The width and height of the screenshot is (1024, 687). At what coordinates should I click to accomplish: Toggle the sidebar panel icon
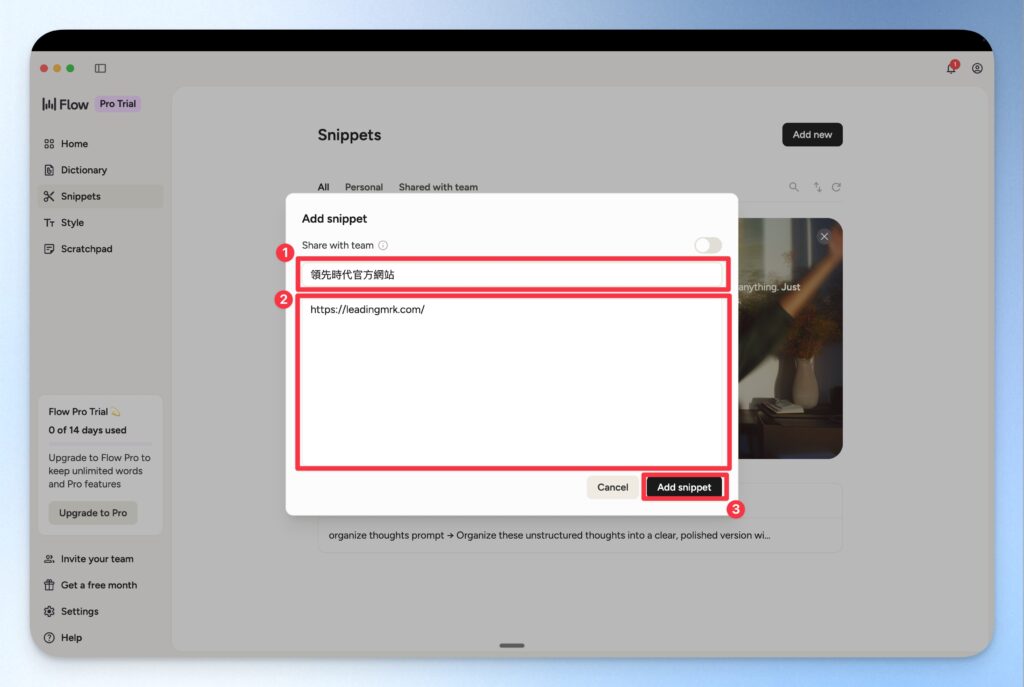(100, 68)
